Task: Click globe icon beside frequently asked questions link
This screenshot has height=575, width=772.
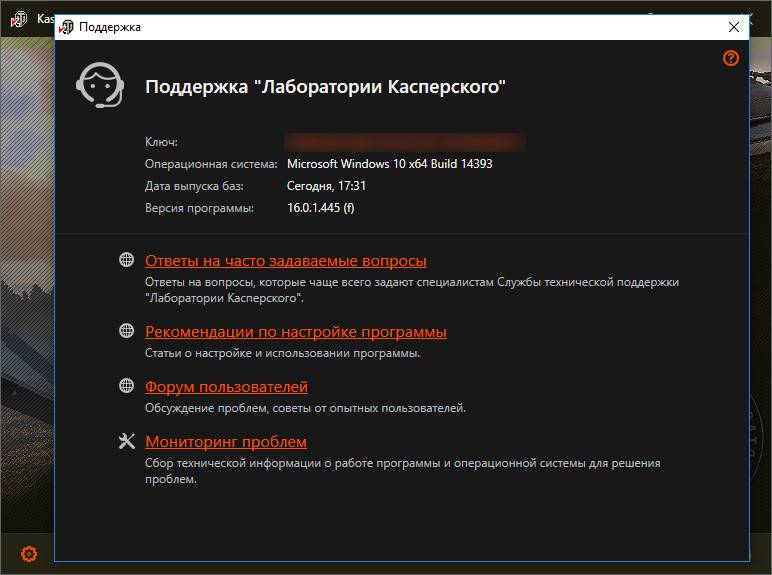Action: [x=127, y=259]
